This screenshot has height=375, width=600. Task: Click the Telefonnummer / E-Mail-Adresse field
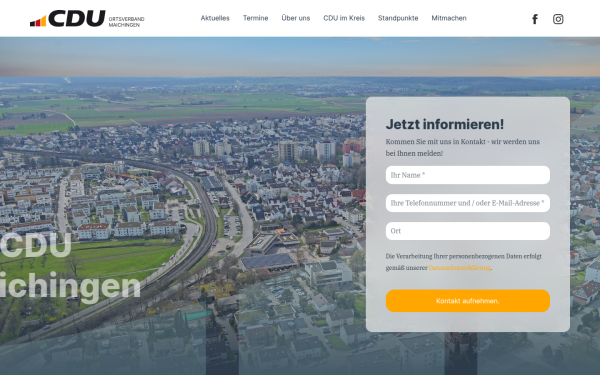point(468,203)
